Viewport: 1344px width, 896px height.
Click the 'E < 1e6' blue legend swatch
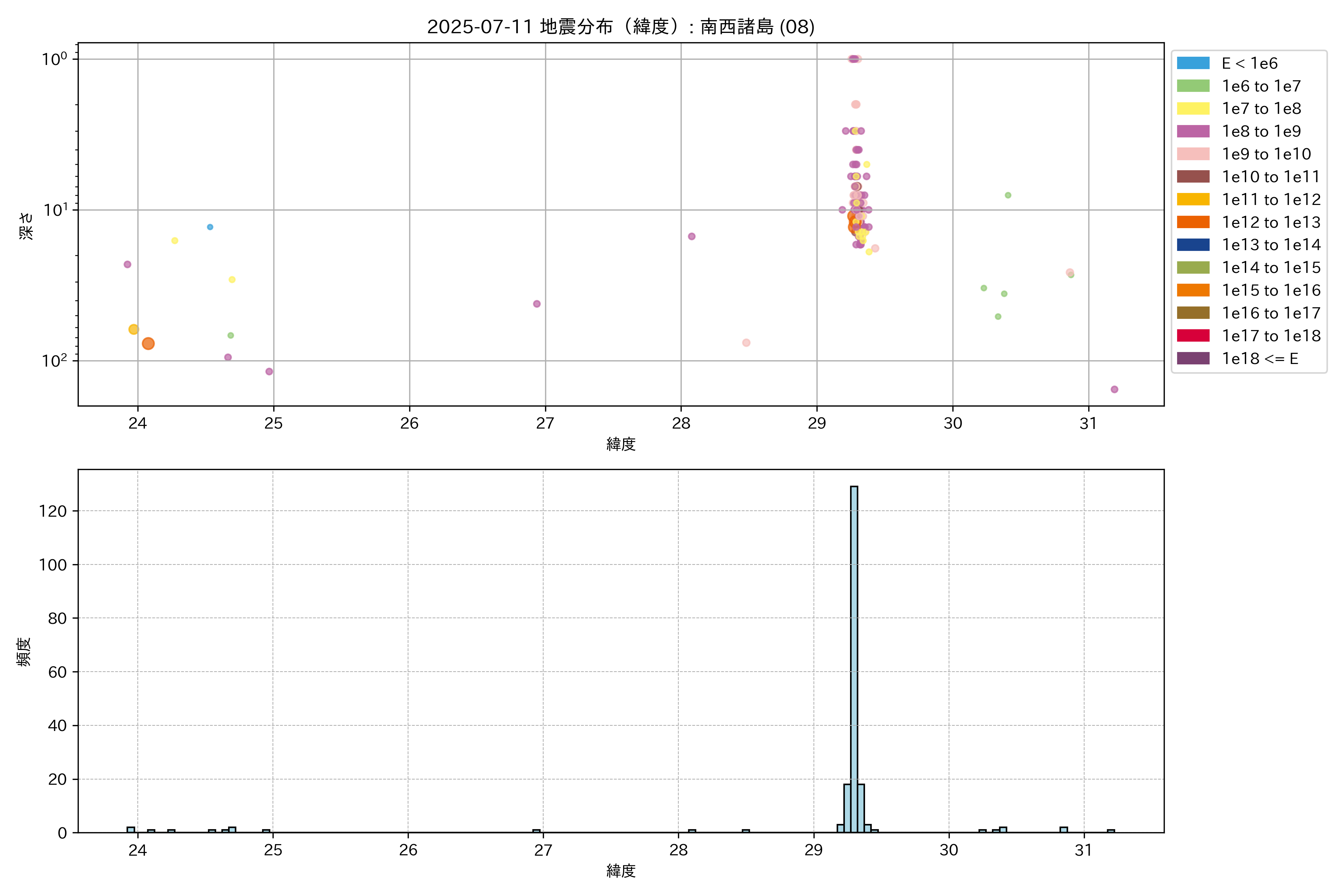1192,63
